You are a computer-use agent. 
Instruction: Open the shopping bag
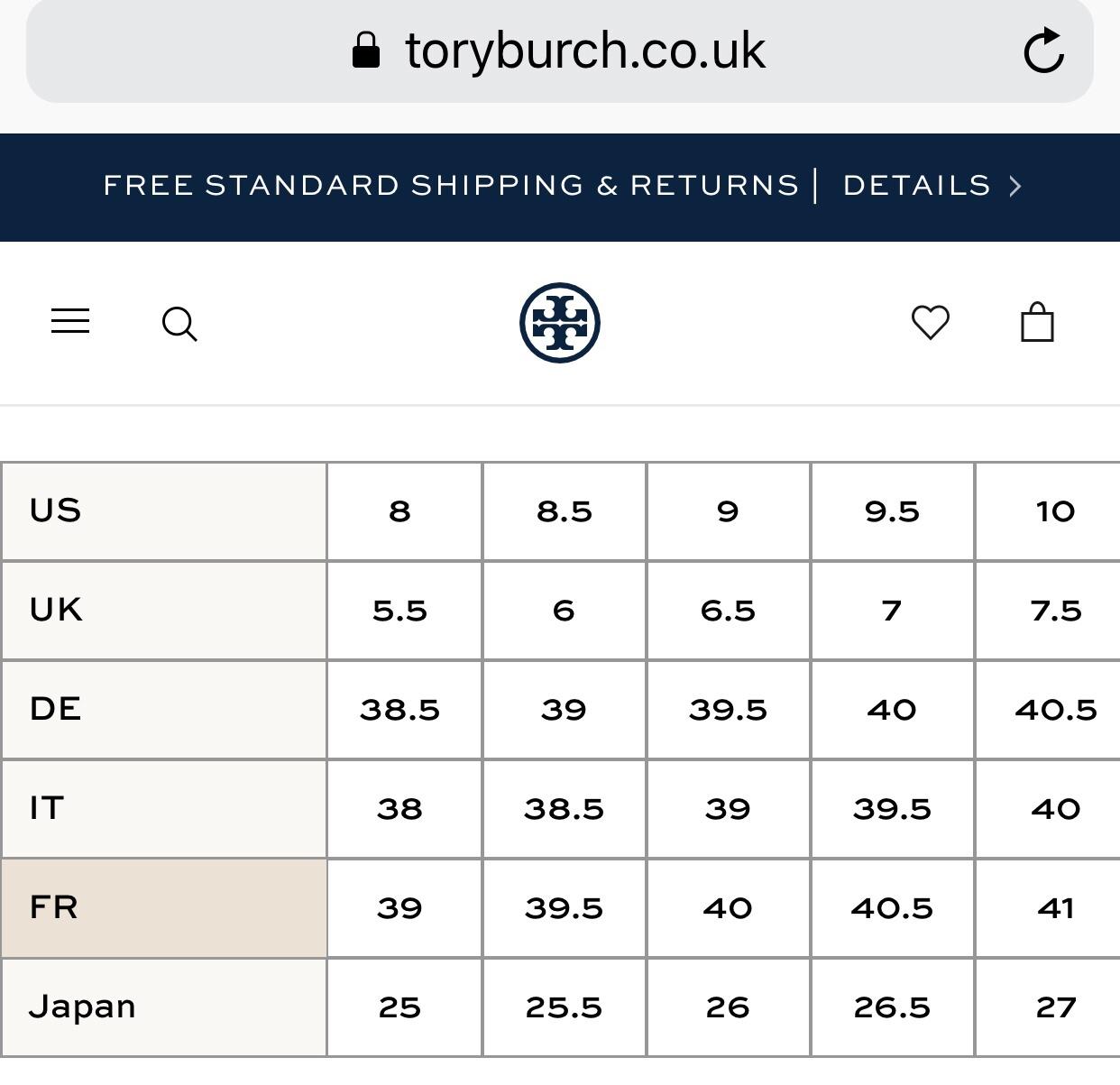pyautogui.click(x=1037, y=322)
